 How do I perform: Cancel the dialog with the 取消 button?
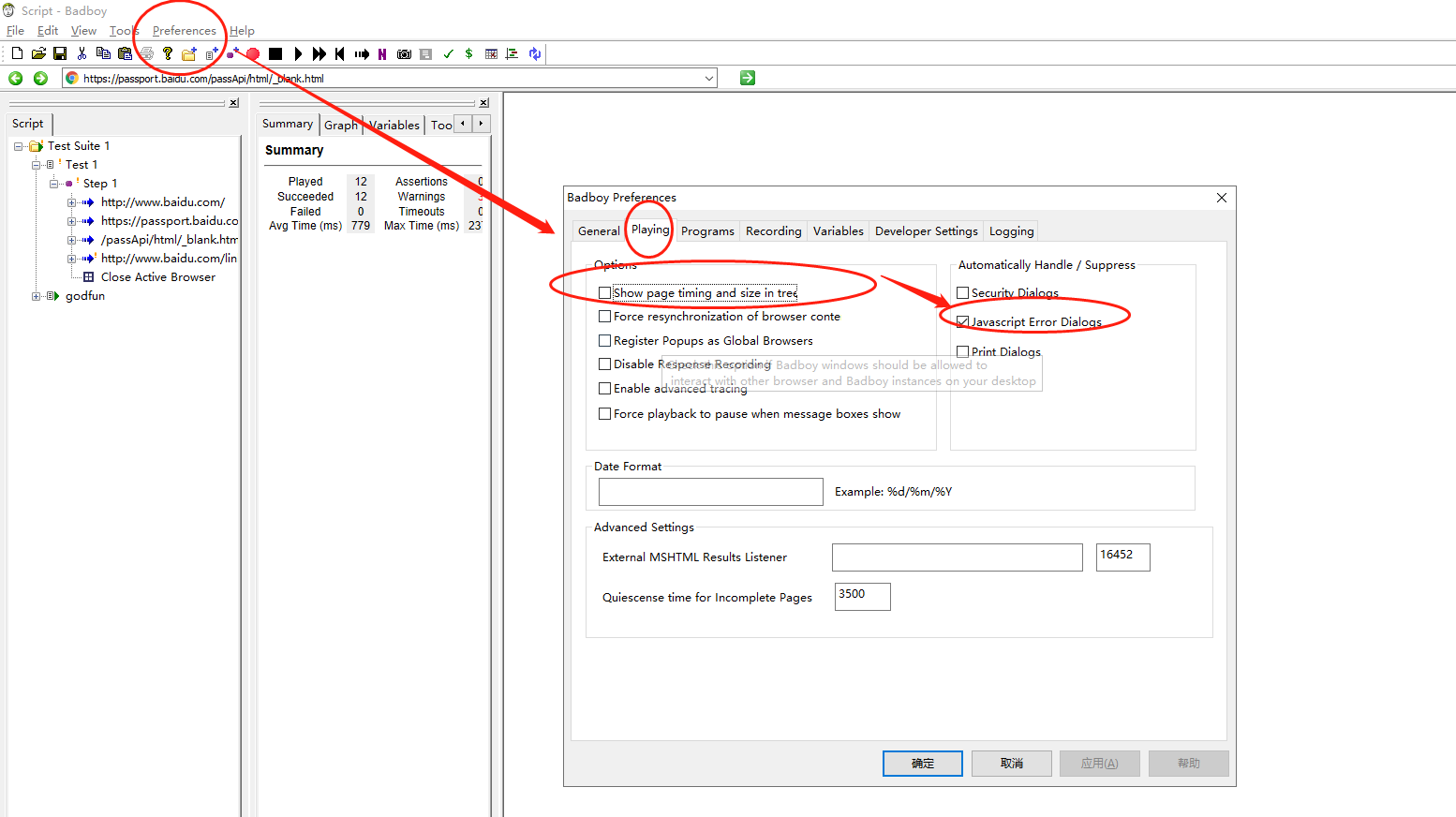(x=1012, y=764)
